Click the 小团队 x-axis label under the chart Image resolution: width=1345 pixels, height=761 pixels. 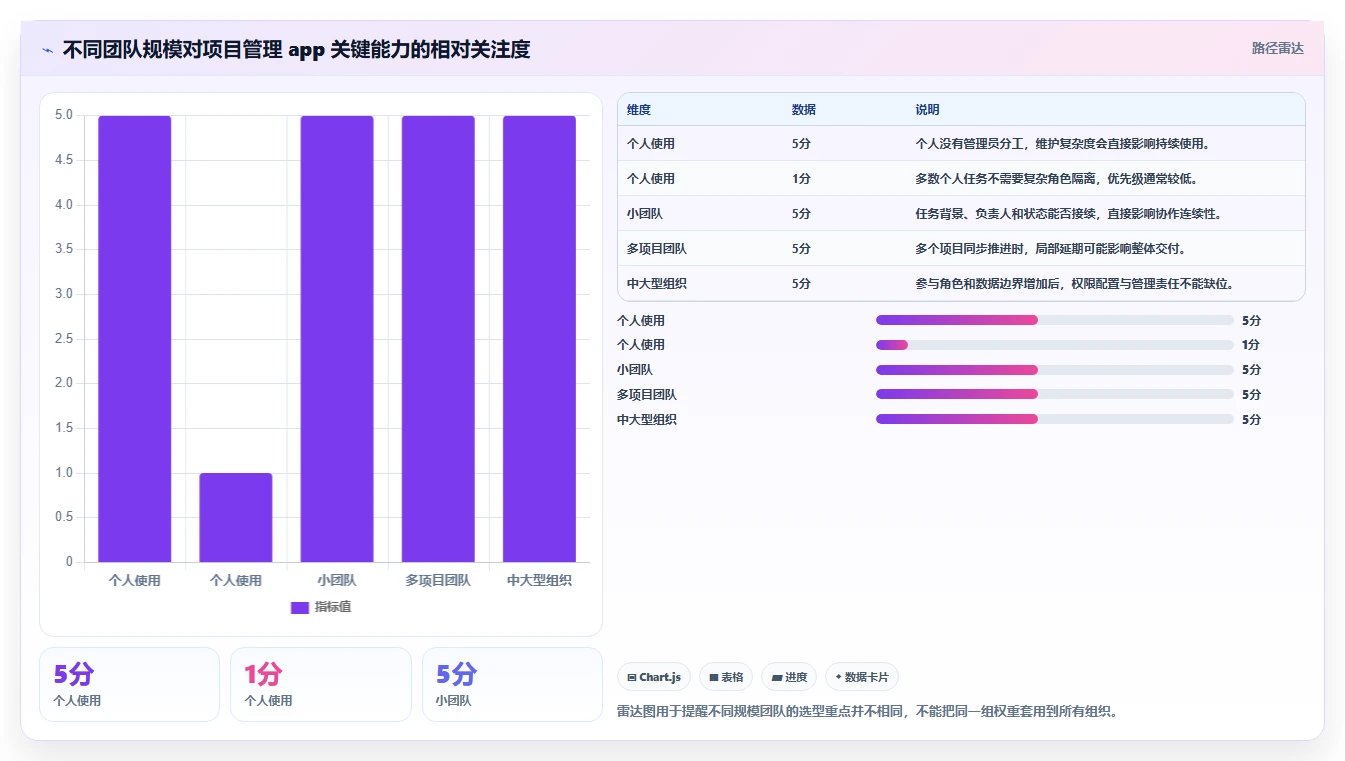[337, 580]
